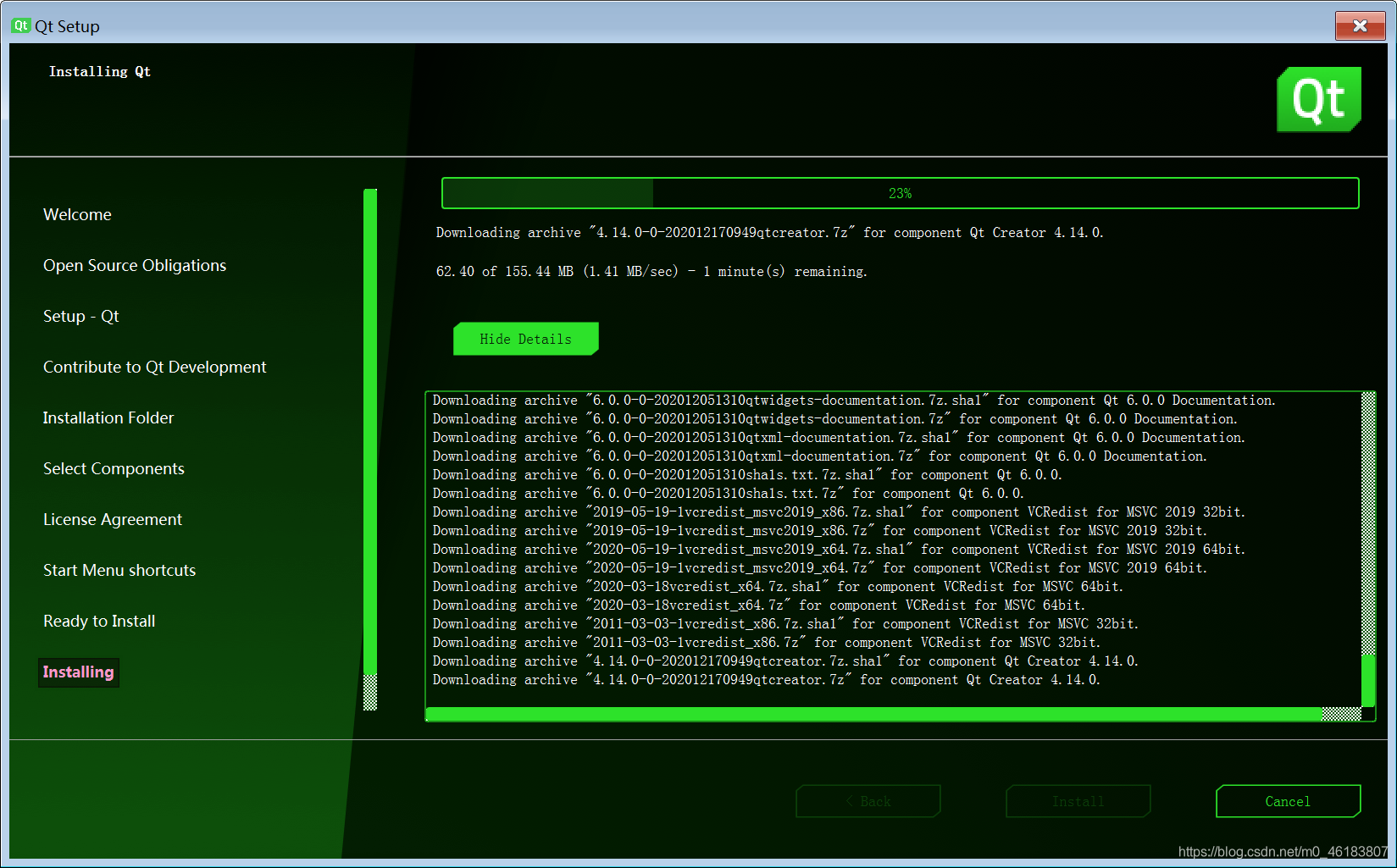Select the Ready to Install step
The width and height of the screenshot is (1397, 868).
(99, 621)
